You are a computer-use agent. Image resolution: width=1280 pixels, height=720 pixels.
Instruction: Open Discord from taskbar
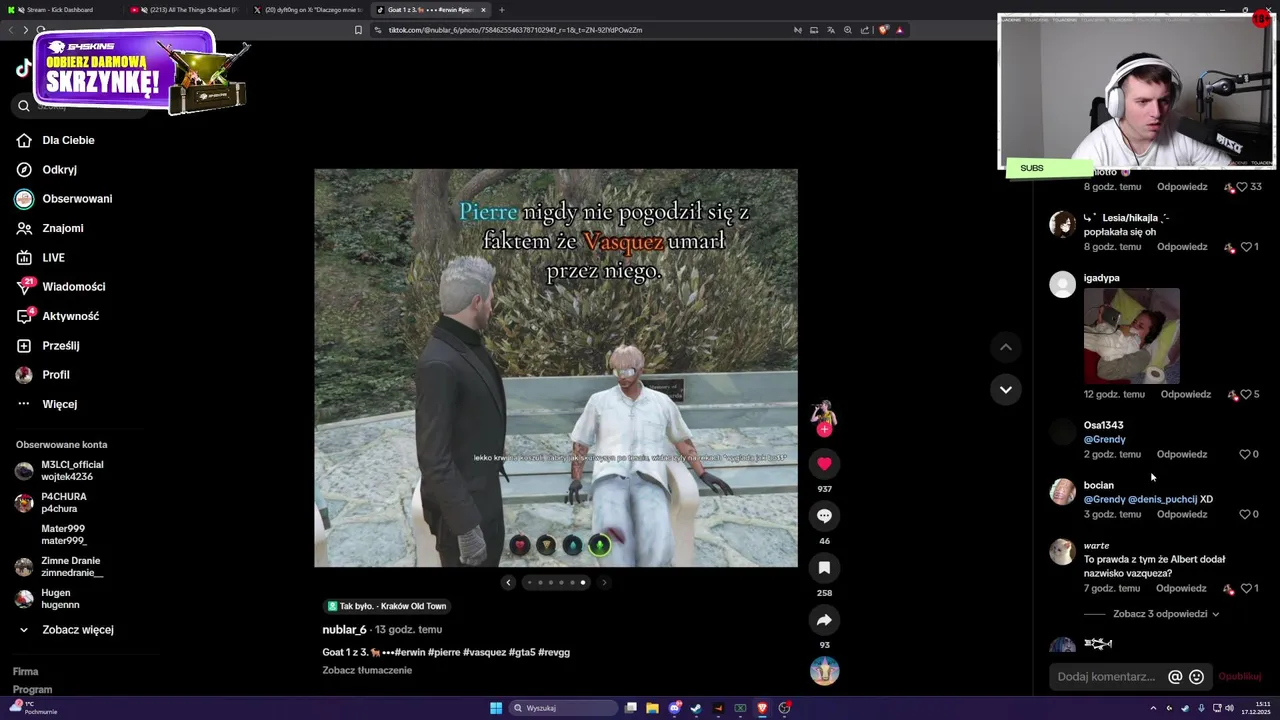pyautogui.click(x=675, y=708)
